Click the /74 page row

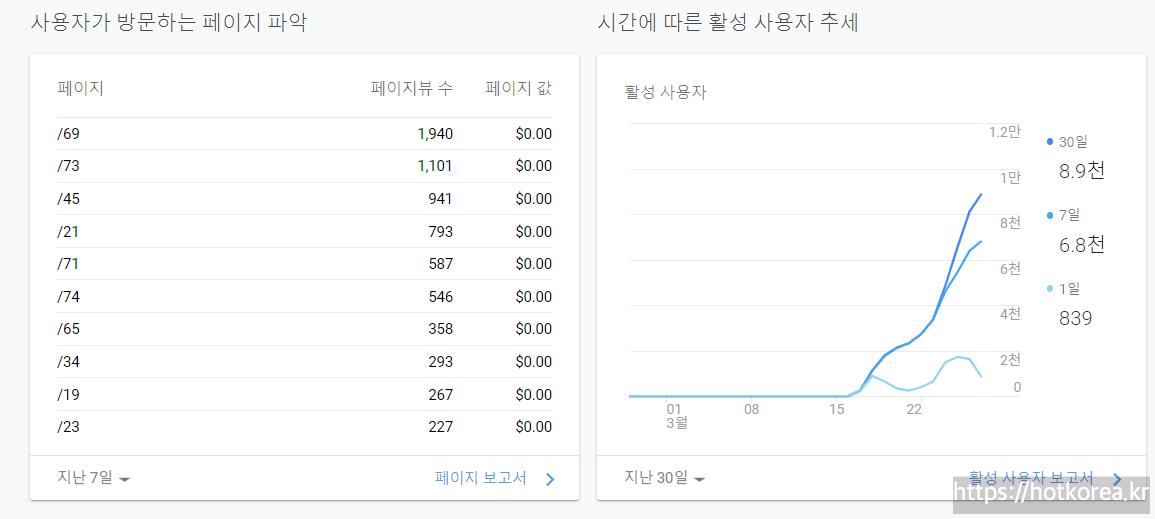[304, 297]
